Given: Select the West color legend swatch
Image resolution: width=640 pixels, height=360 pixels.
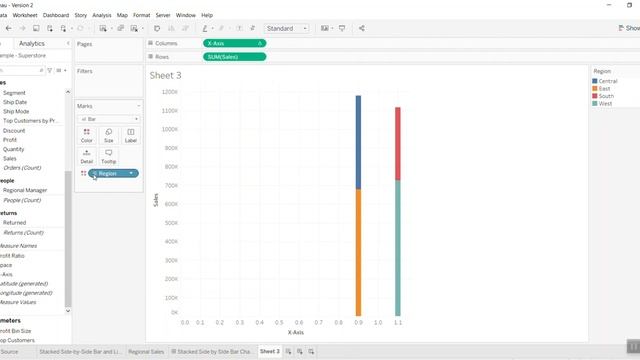Looking at the screenshot, I should [595, 104].
